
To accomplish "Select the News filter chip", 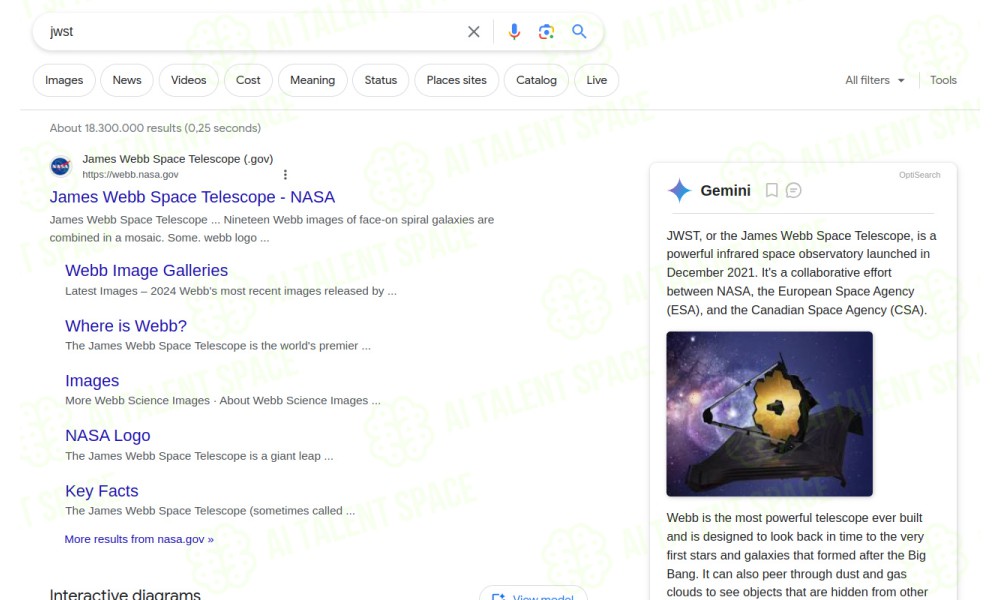I will (x=127, y=80).
